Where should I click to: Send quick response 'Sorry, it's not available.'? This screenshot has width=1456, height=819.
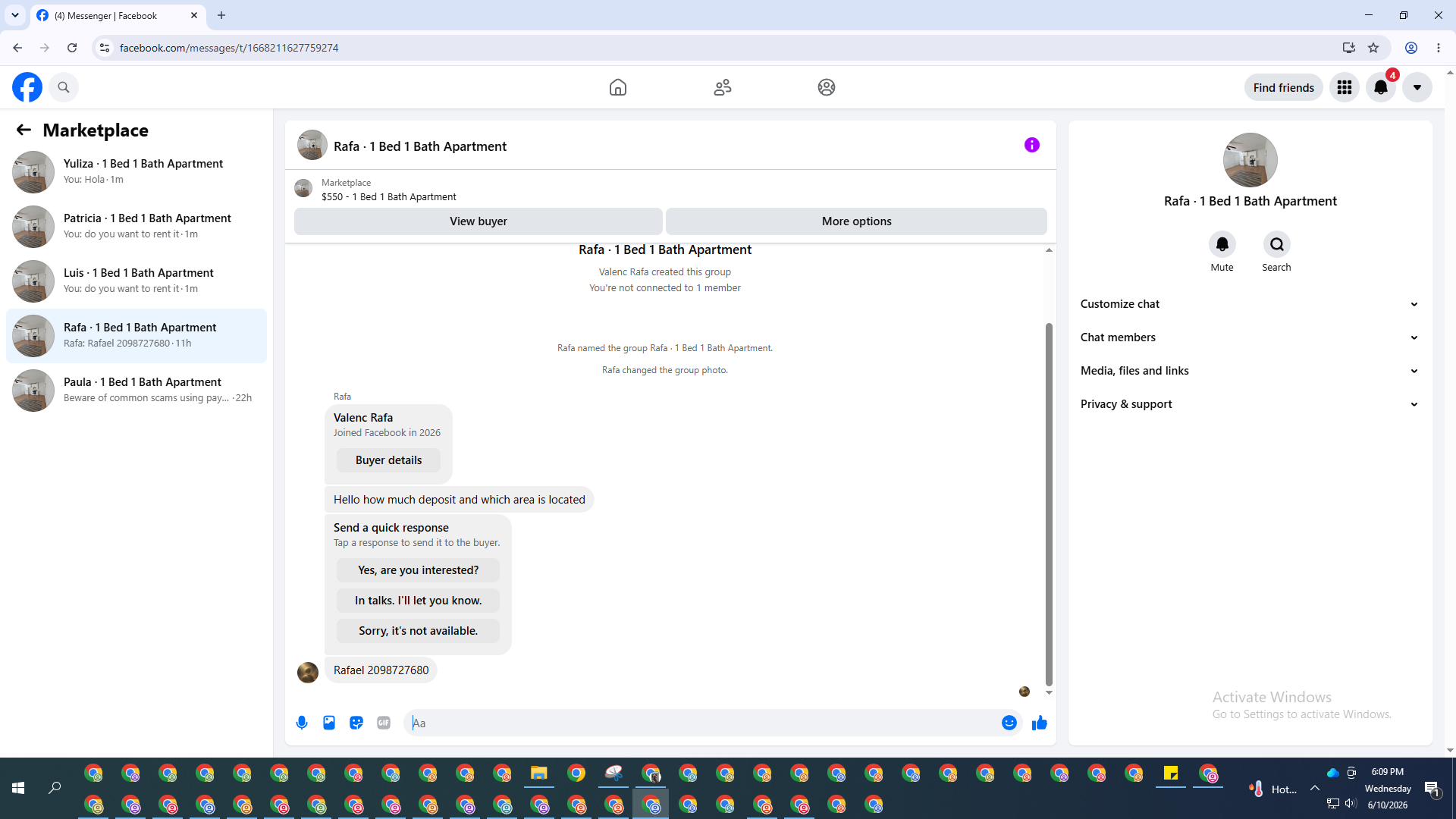[x=419, y=631]
